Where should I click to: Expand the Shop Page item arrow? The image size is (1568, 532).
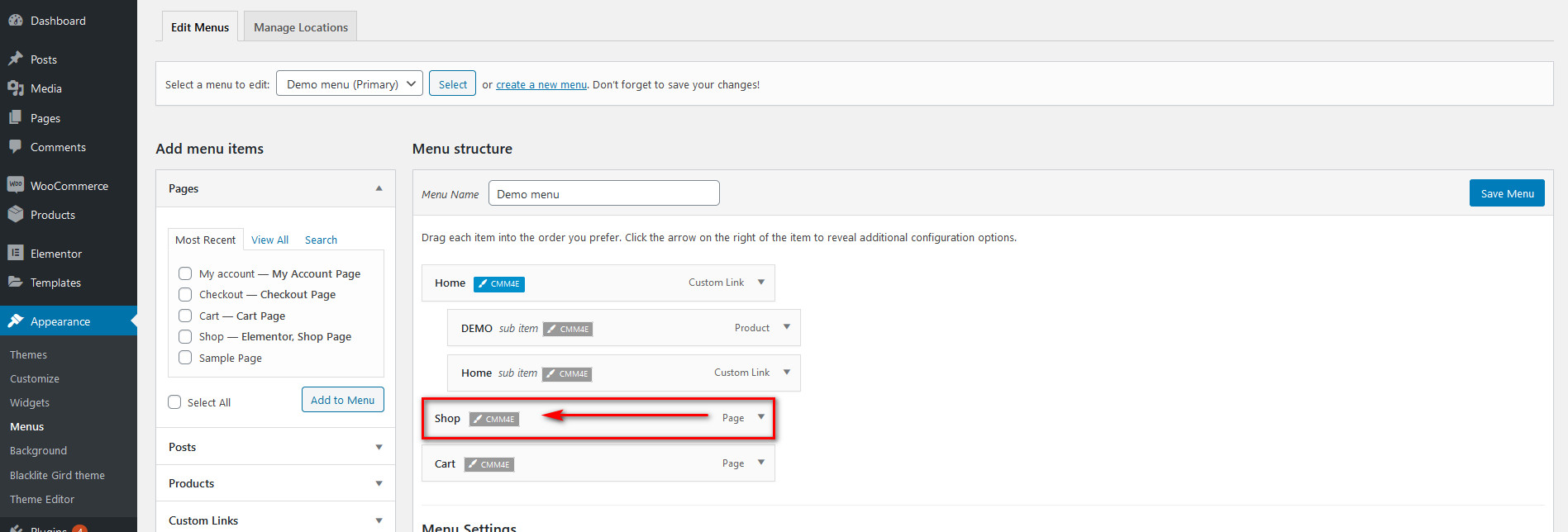coord(761,417)
